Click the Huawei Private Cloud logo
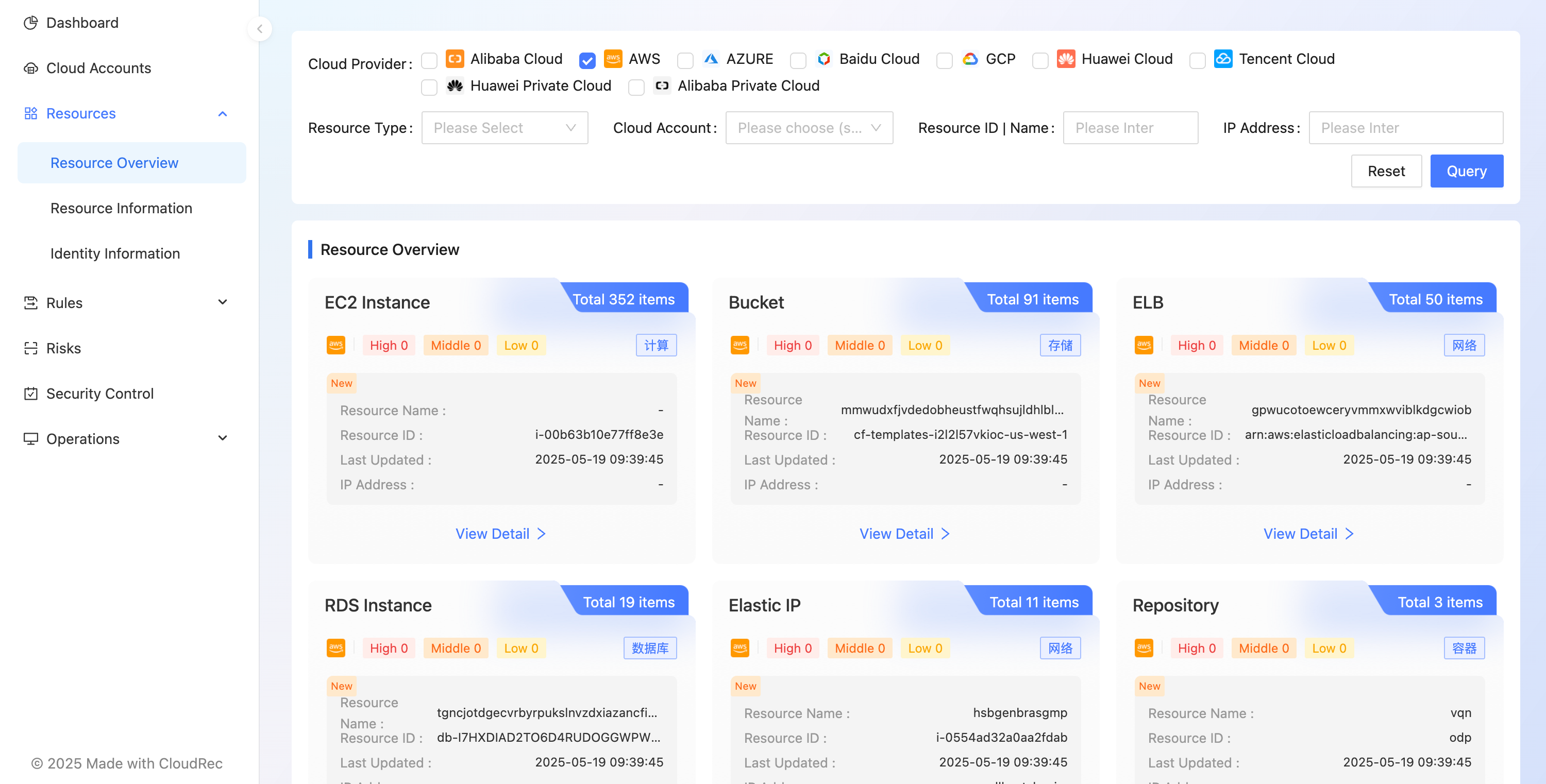The width and height of the screenshot is (1546, 784). (455, 86)
